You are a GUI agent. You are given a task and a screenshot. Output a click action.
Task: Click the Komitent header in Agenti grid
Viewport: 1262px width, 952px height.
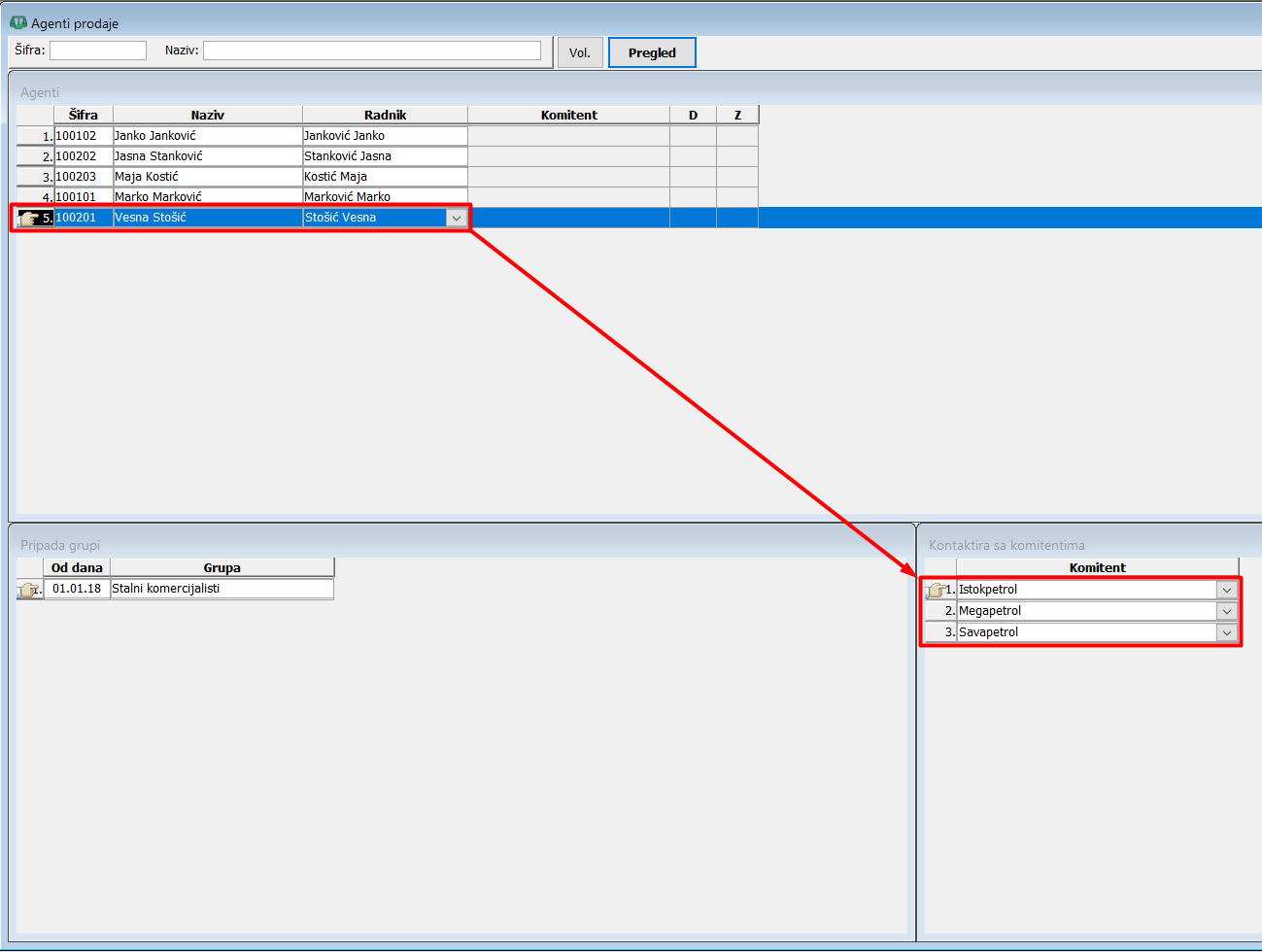569,115
